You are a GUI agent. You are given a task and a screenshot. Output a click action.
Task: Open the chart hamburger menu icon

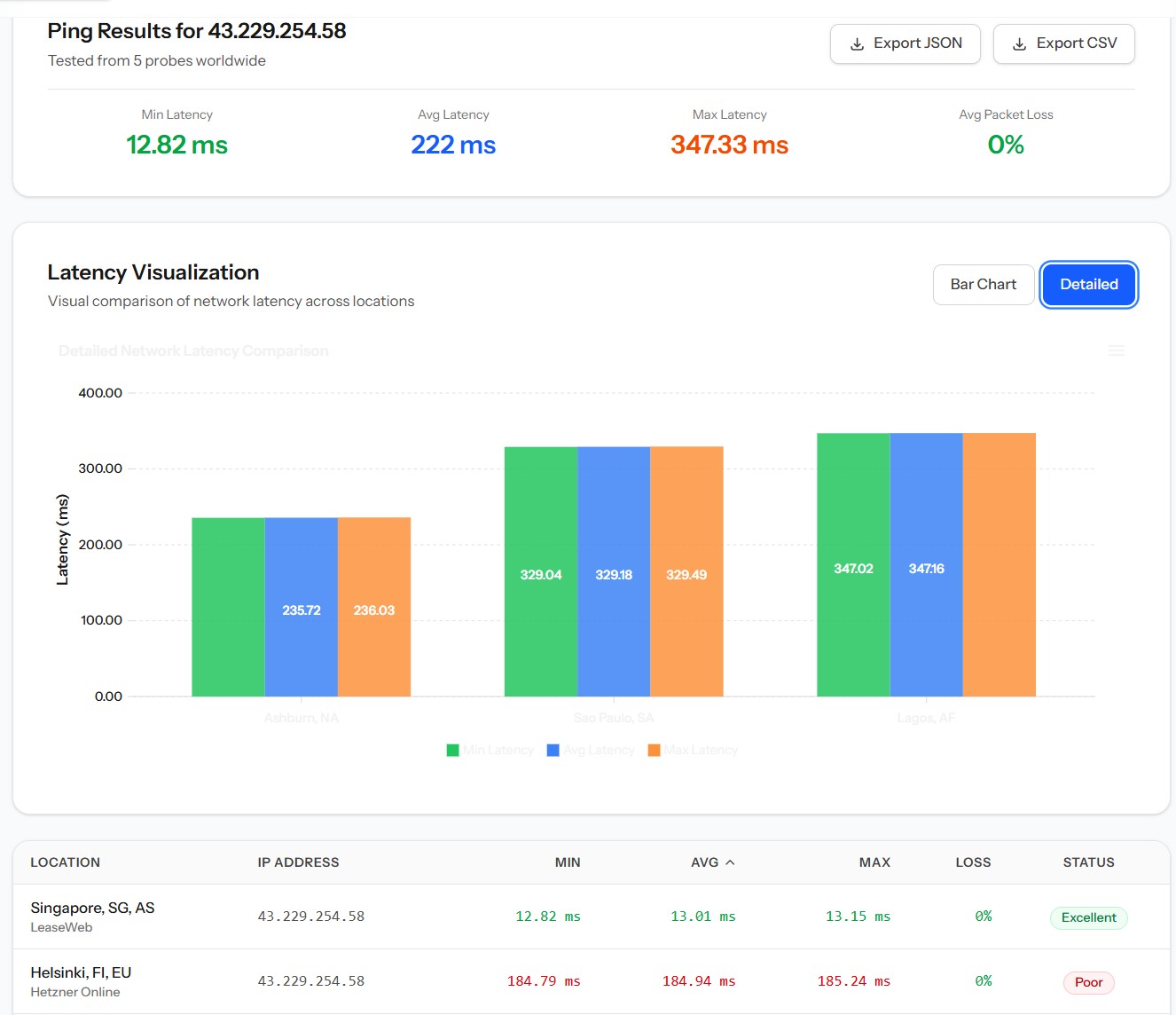pyautogui.click(x=1117, y=351)
